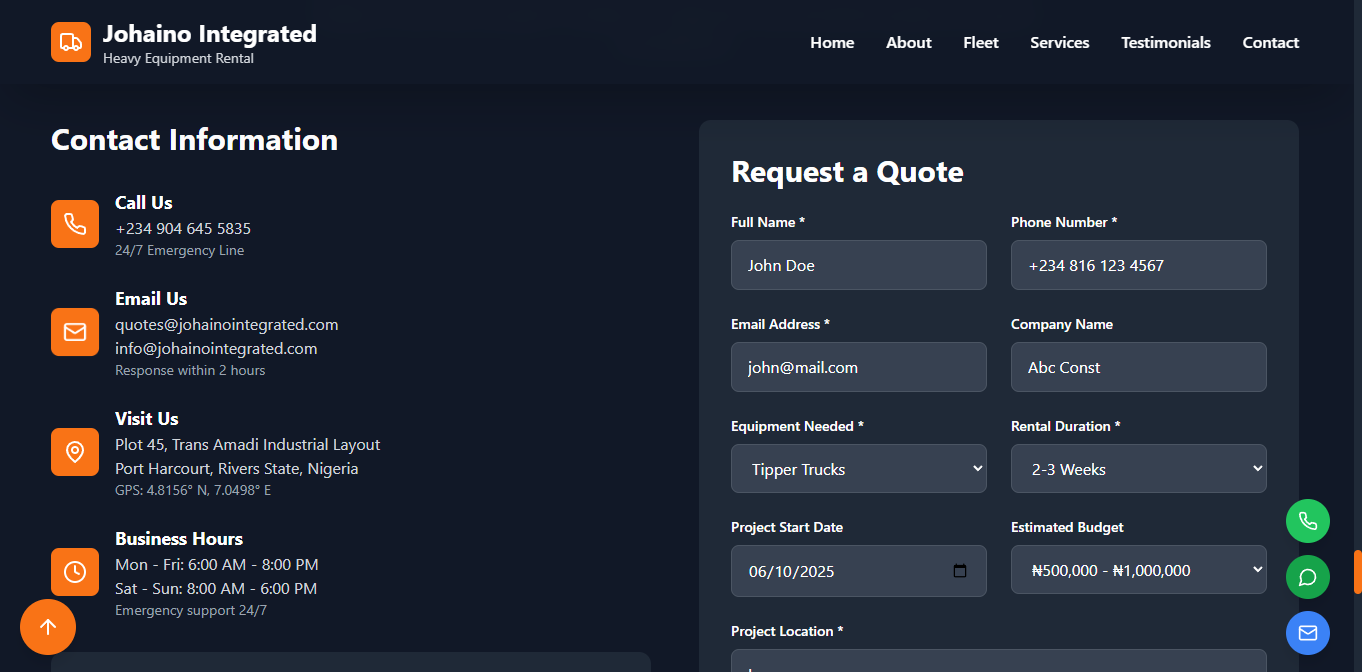Click the clock icon beside Business Hours
Screen dimensions: 1362x672
click(75, 571)
